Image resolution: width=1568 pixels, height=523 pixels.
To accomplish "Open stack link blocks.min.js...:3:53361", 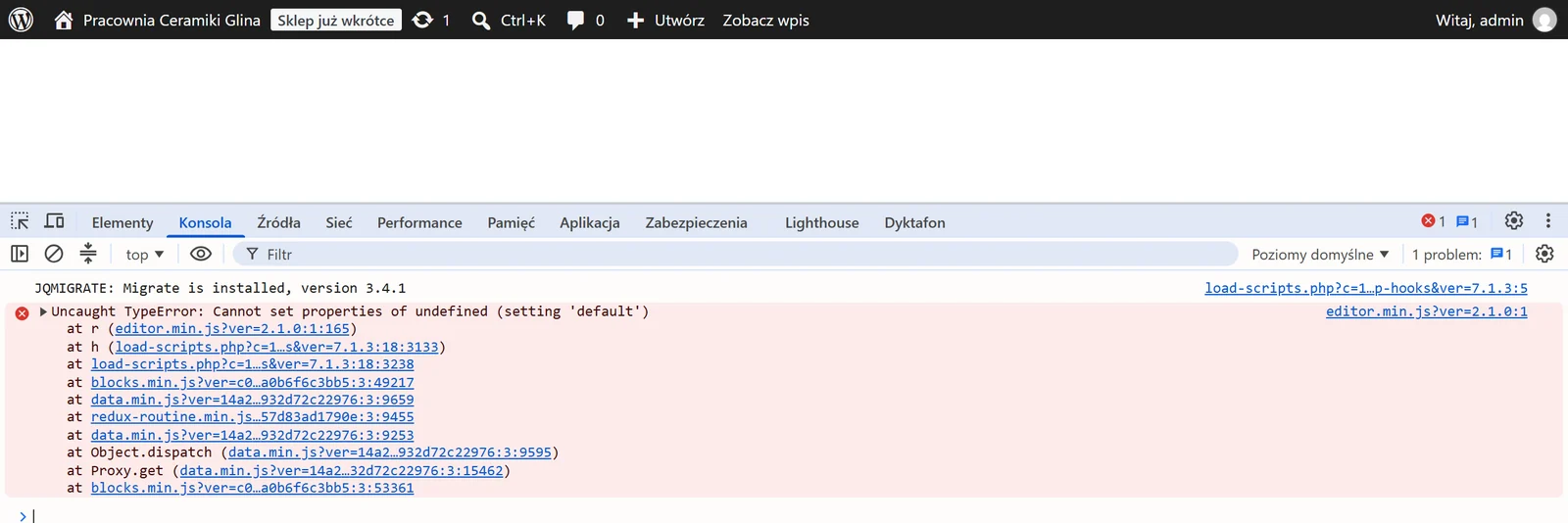I will pyautogui.click(x=253, y=488).
